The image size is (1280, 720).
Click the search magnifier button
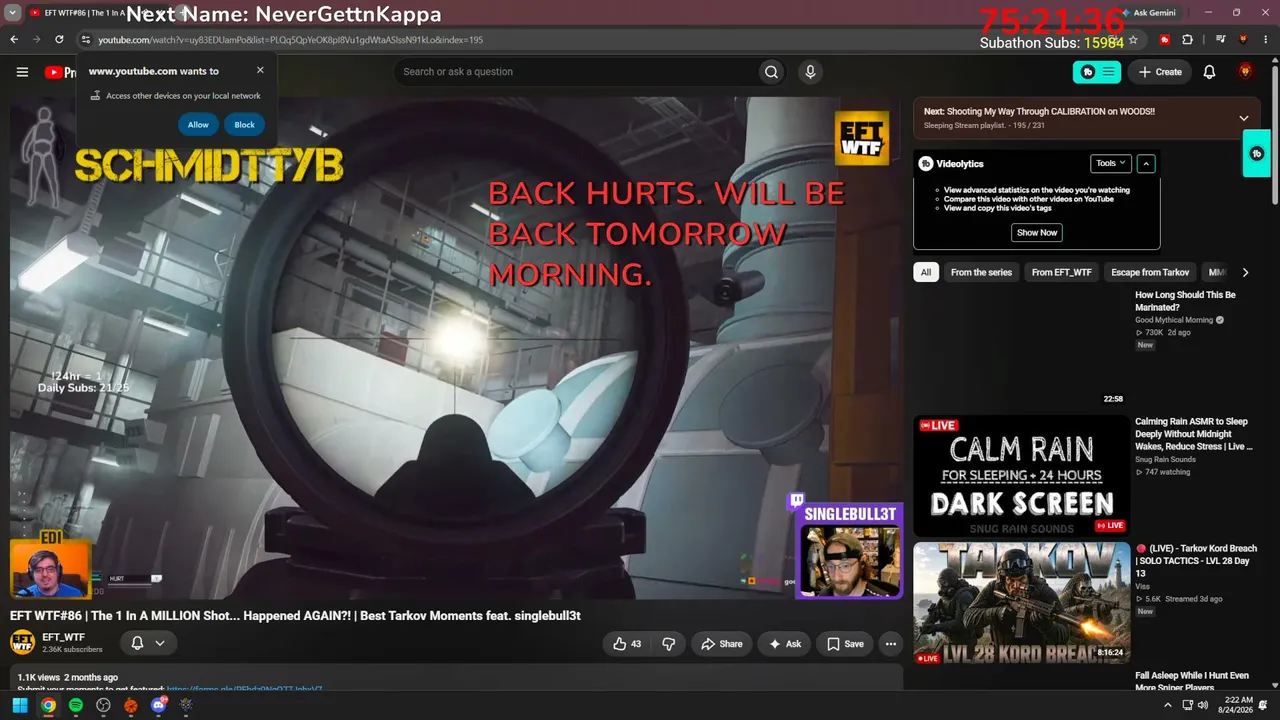(771, 72)
